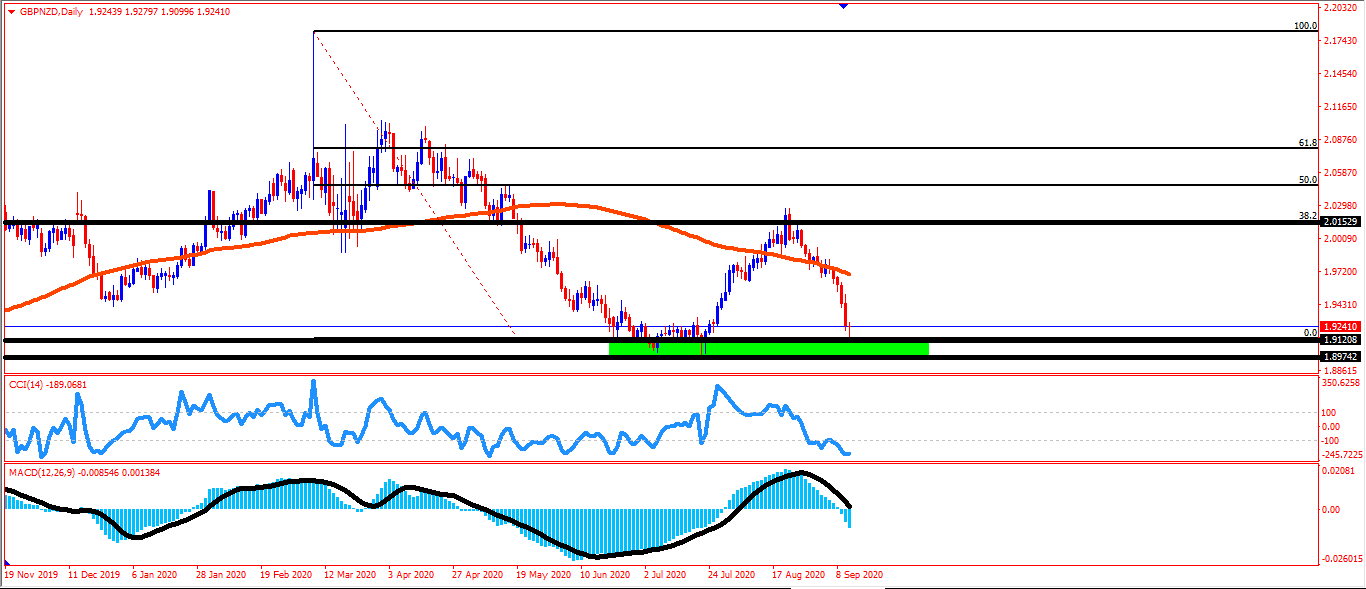Click the 27 Apr 2020 date label
The height and width of the screenshot is (589, 1366).
476,575
